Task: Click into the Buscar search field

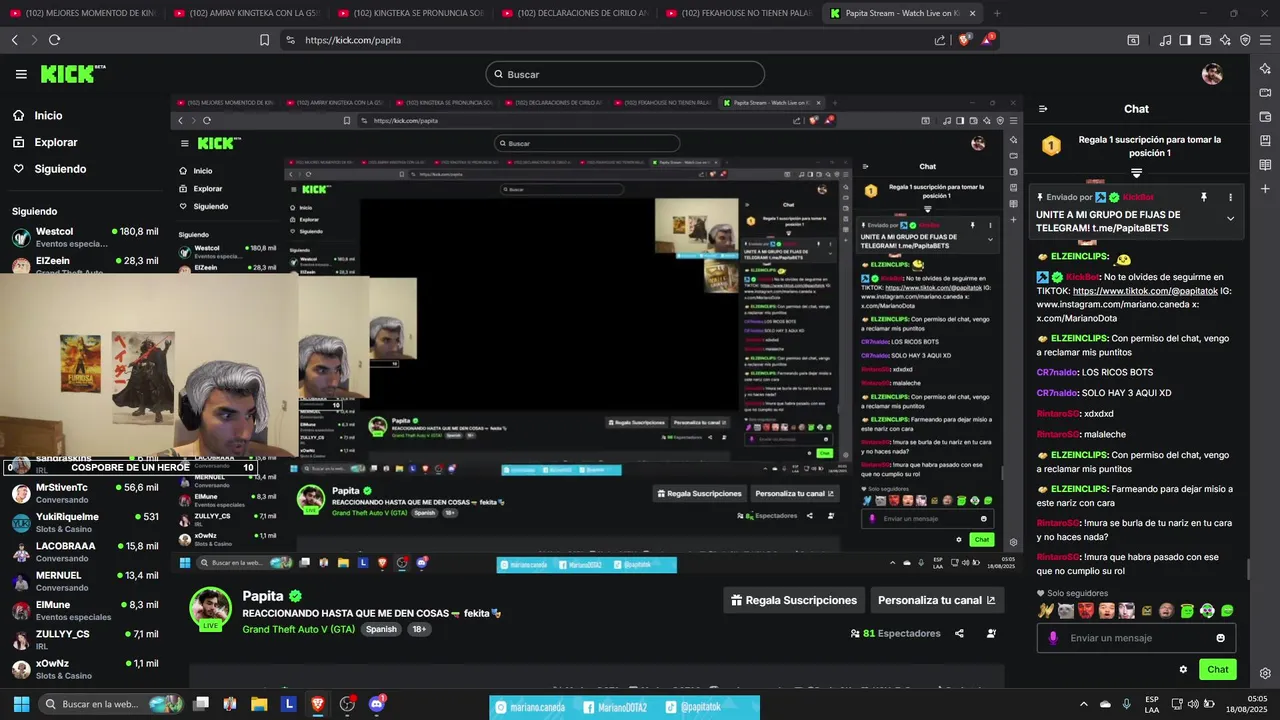Action: click(x=625, y=74)
